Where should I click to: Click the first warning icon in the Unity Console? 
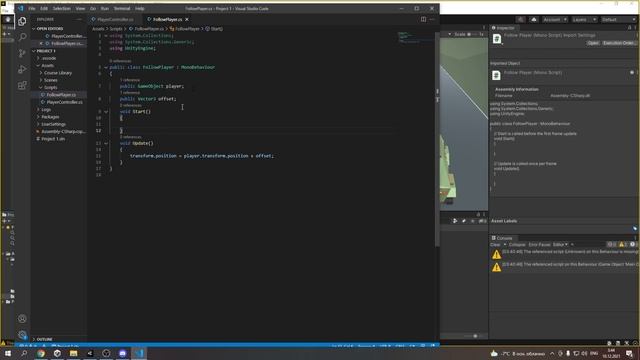click(496, 254)
